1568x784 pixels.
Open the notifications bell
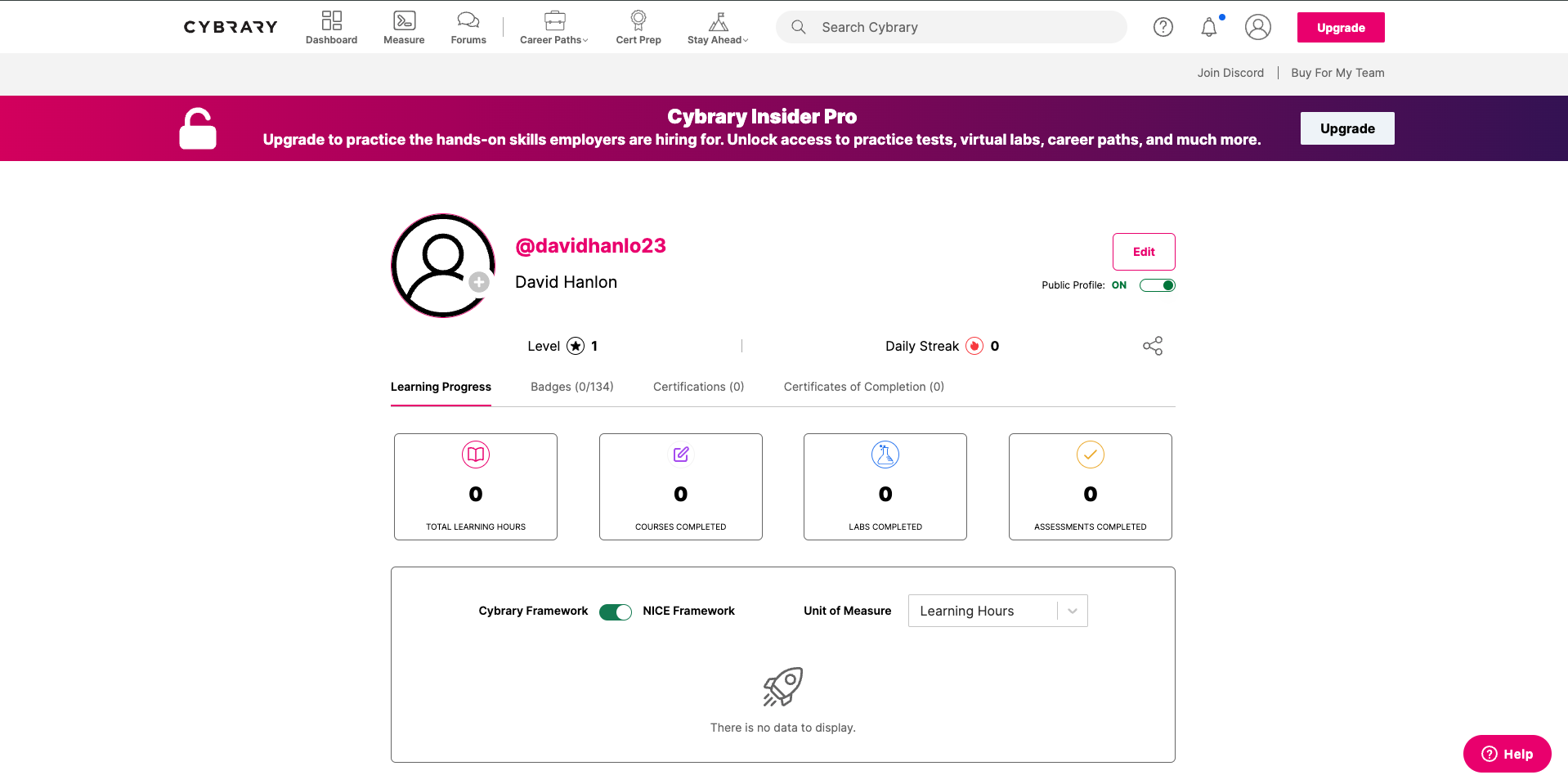1209,27
